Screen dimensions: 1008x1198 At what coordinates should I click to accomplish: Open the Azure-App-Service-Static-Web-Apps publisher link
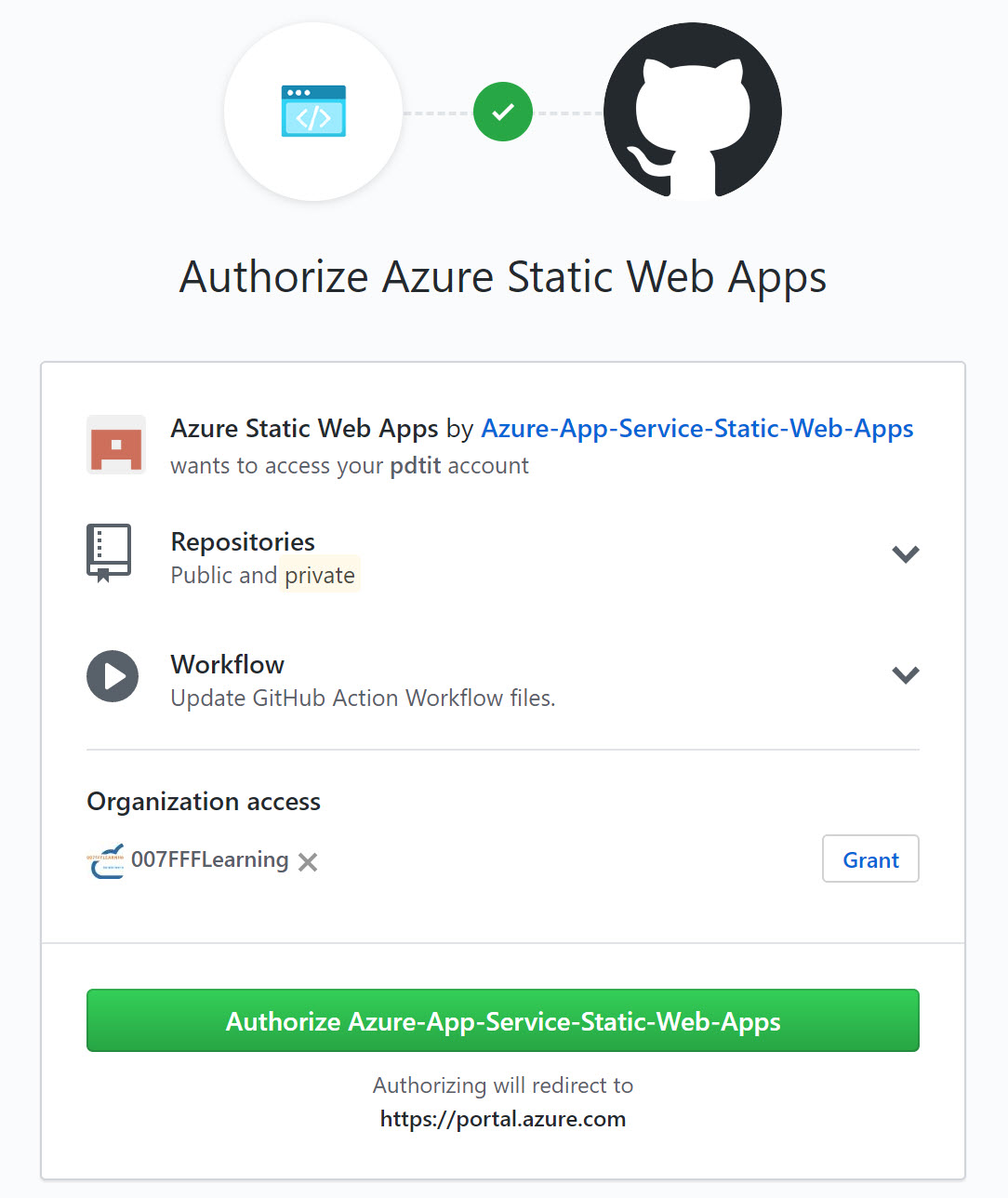click(696, 429)
